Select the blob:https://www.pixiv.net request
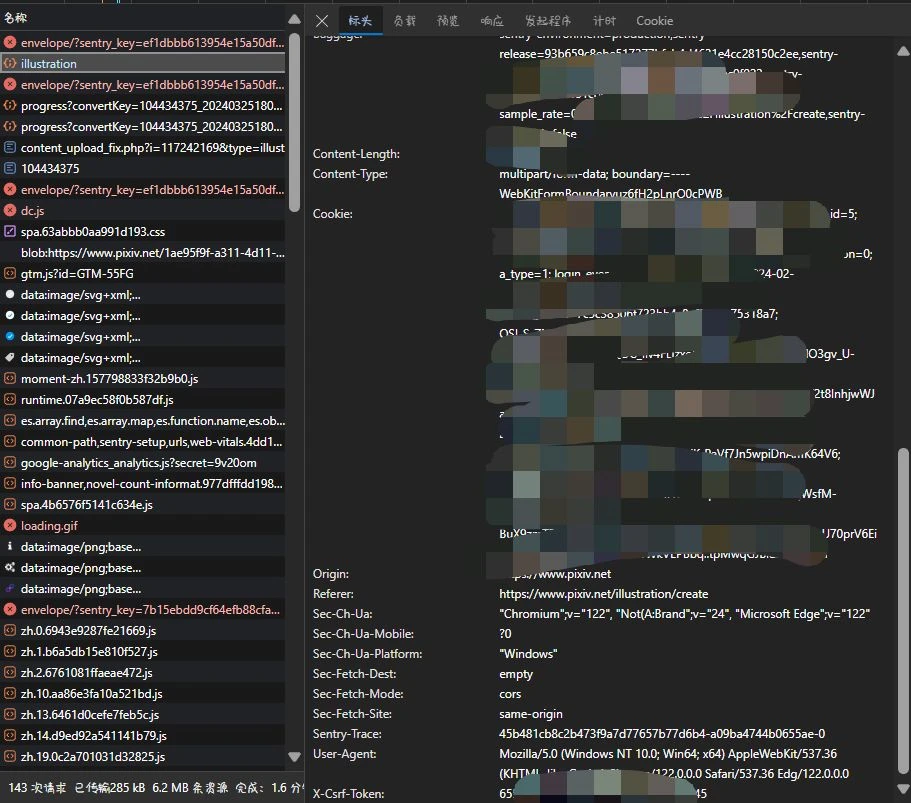 click(143, 253)
